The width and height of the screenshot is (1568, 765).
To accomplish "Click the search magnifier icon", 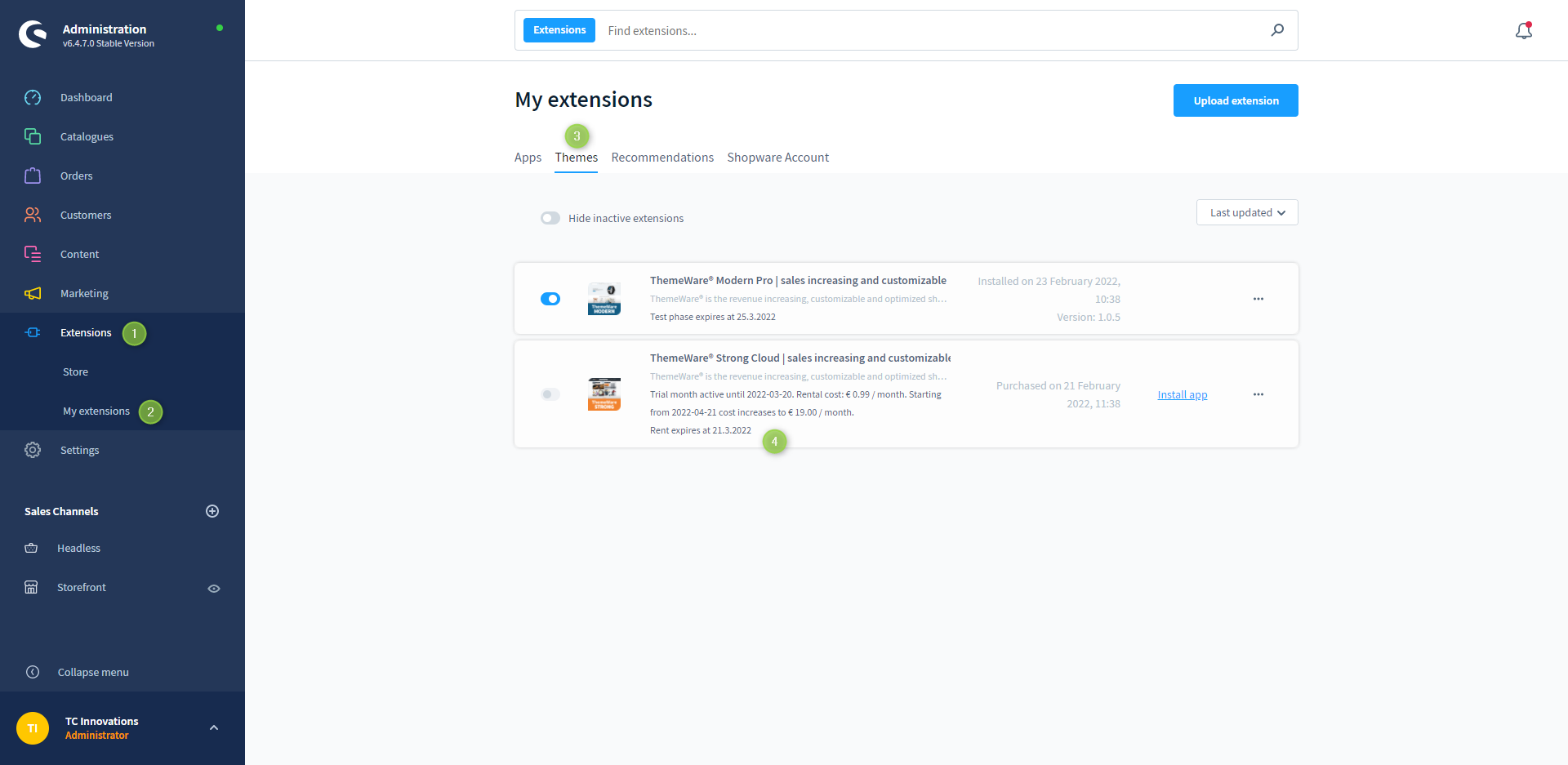I will (x=1277, y=30).
